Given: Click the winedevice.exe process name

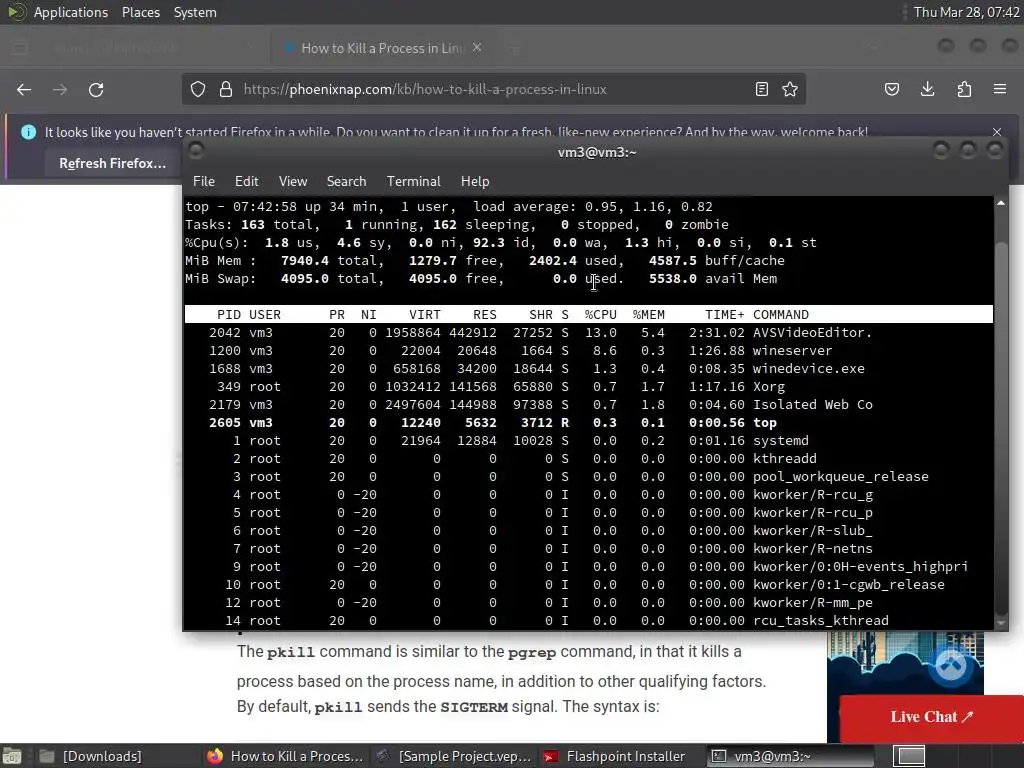Looking at the screenshot, I should [808, 369].
